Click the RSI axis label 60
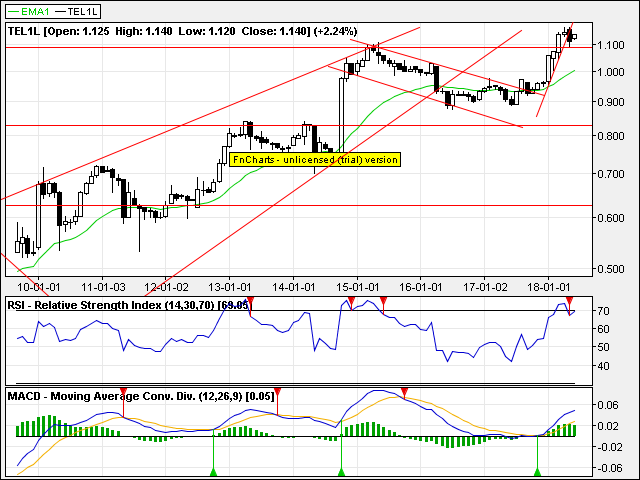 (x=603, y=329)
